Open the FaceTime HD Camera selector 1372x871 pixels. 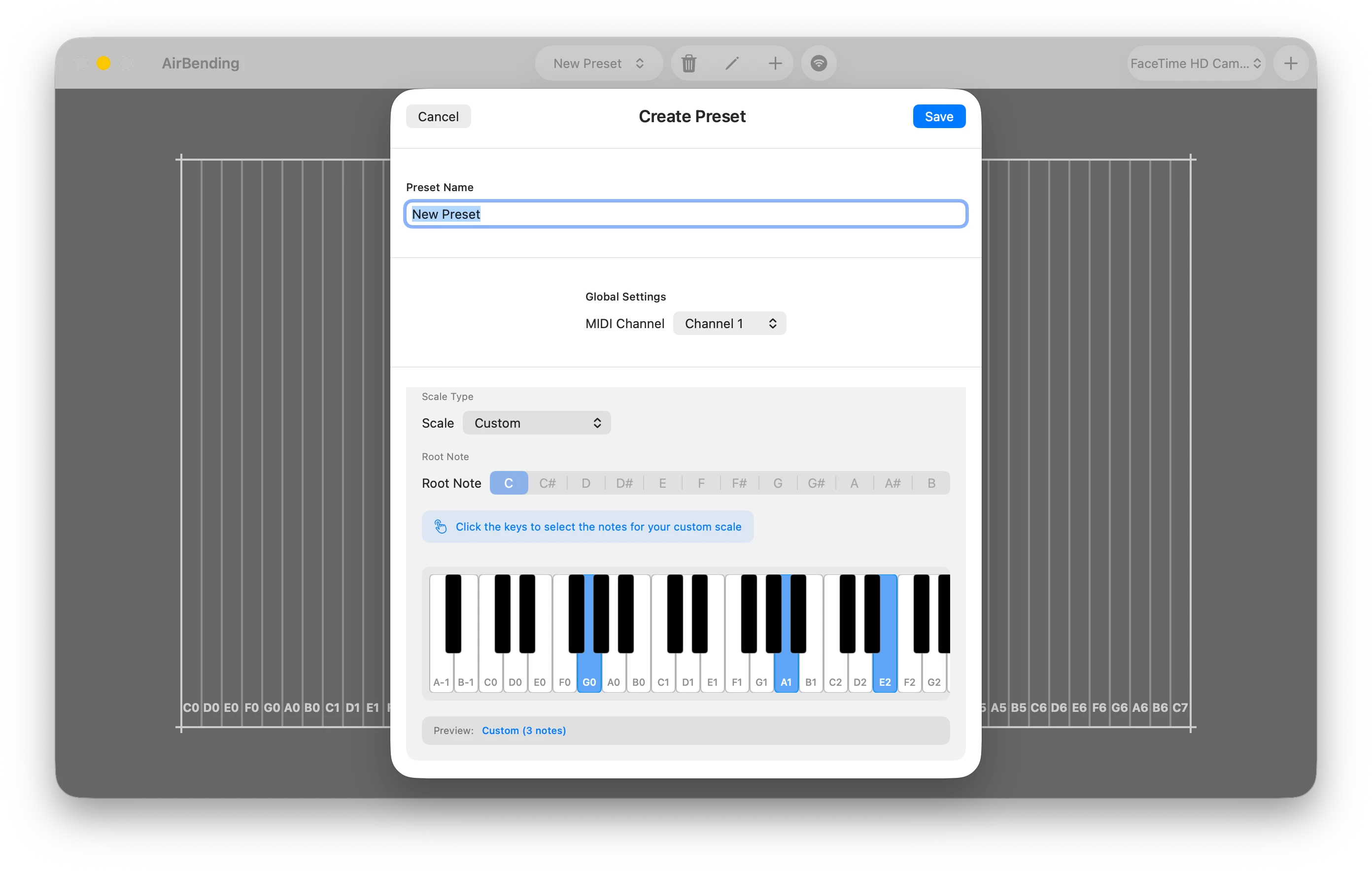1196,63
